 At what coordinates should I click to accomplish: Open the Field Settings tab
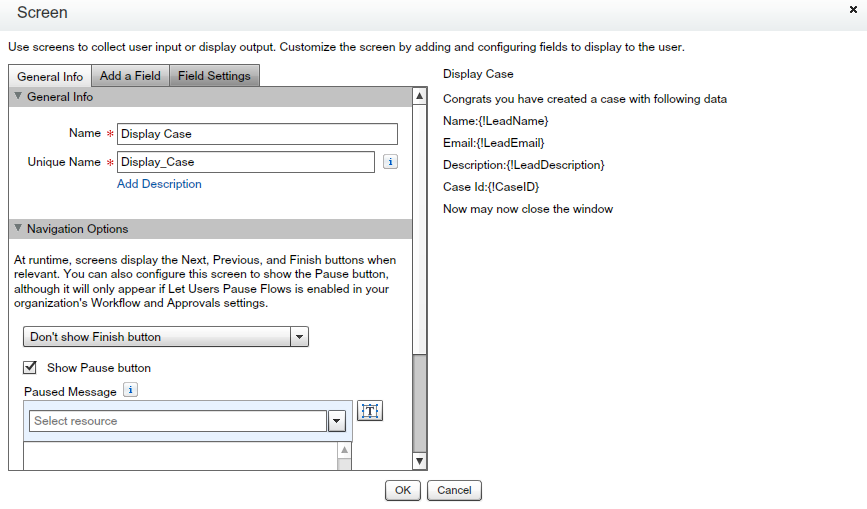[216, 76]
